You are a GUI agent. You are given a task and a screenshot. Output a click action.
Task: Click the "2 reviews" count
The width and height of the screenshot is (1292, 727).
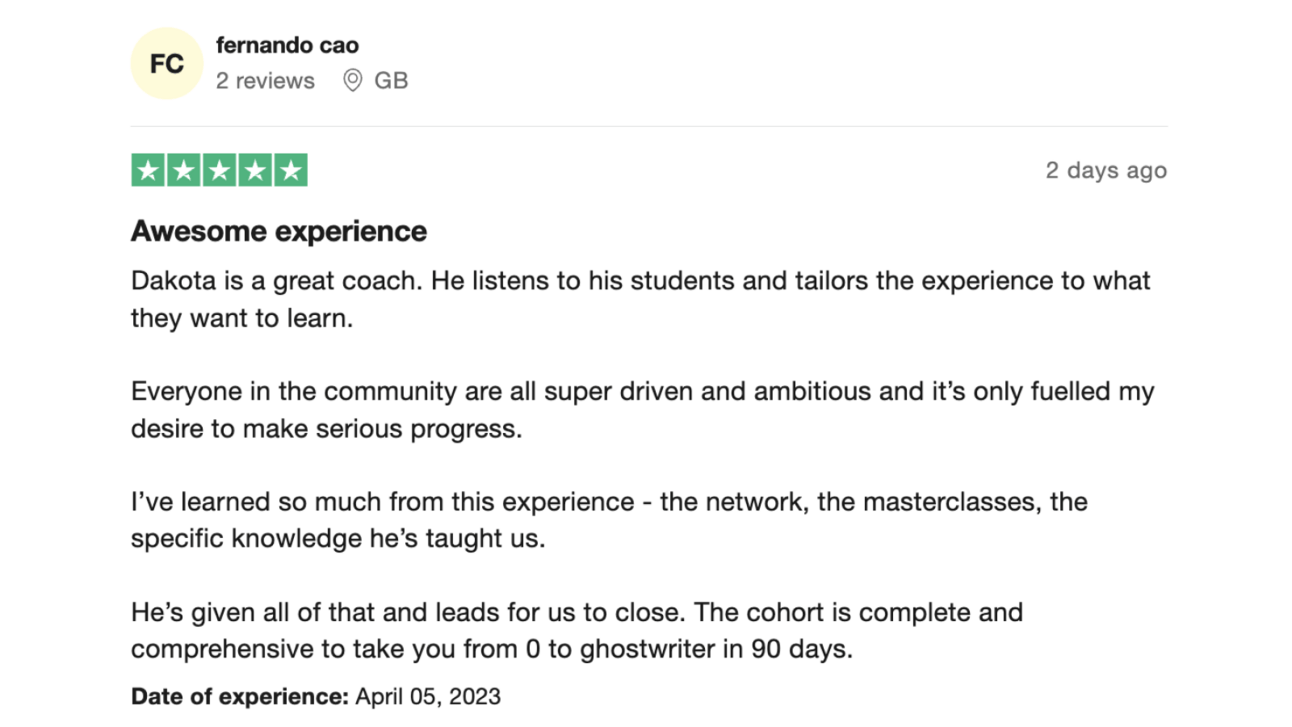coord(265,81)
